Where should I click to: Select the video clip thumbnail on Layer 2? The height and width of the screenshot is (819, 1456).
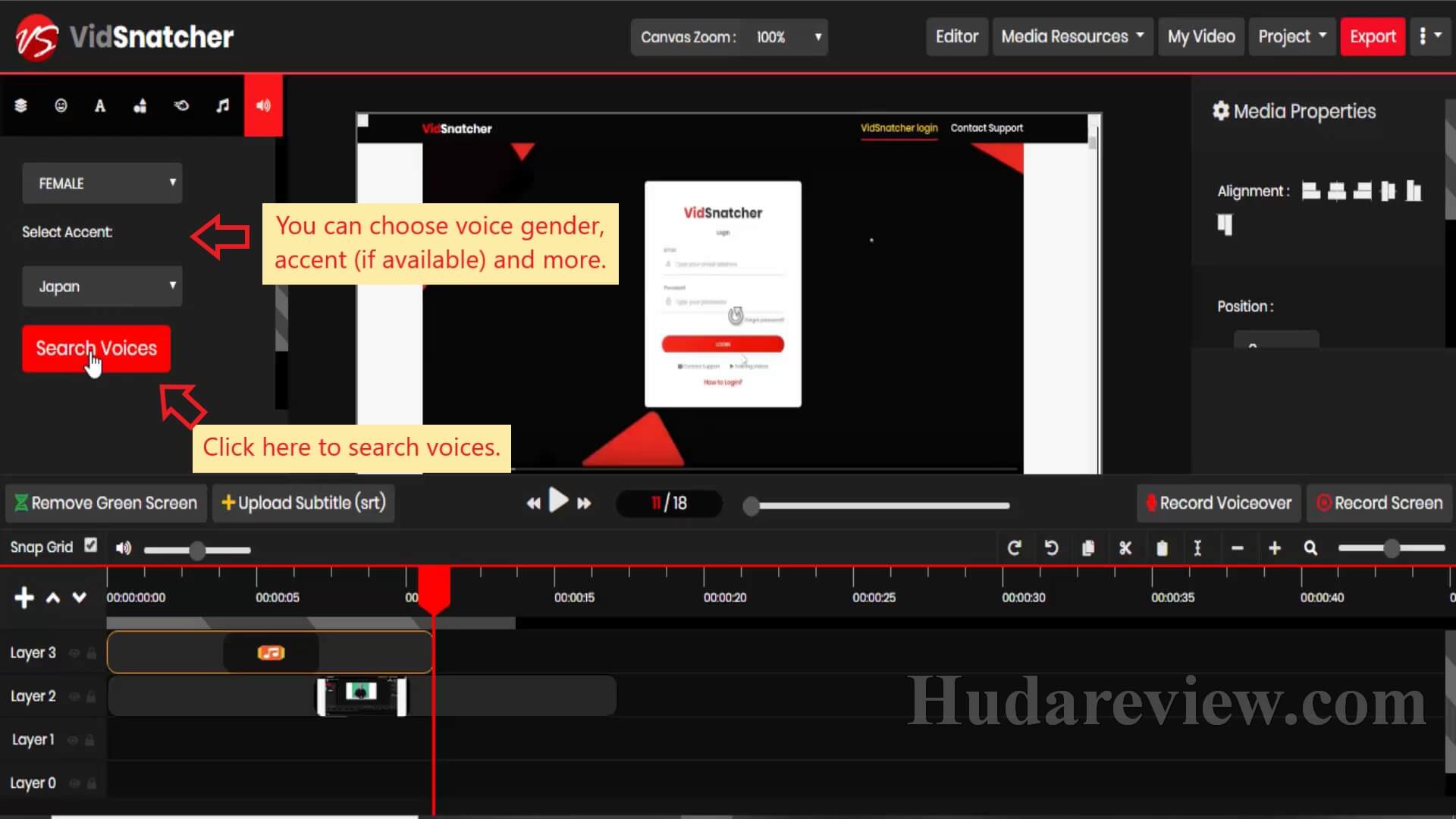coord(362,696)
